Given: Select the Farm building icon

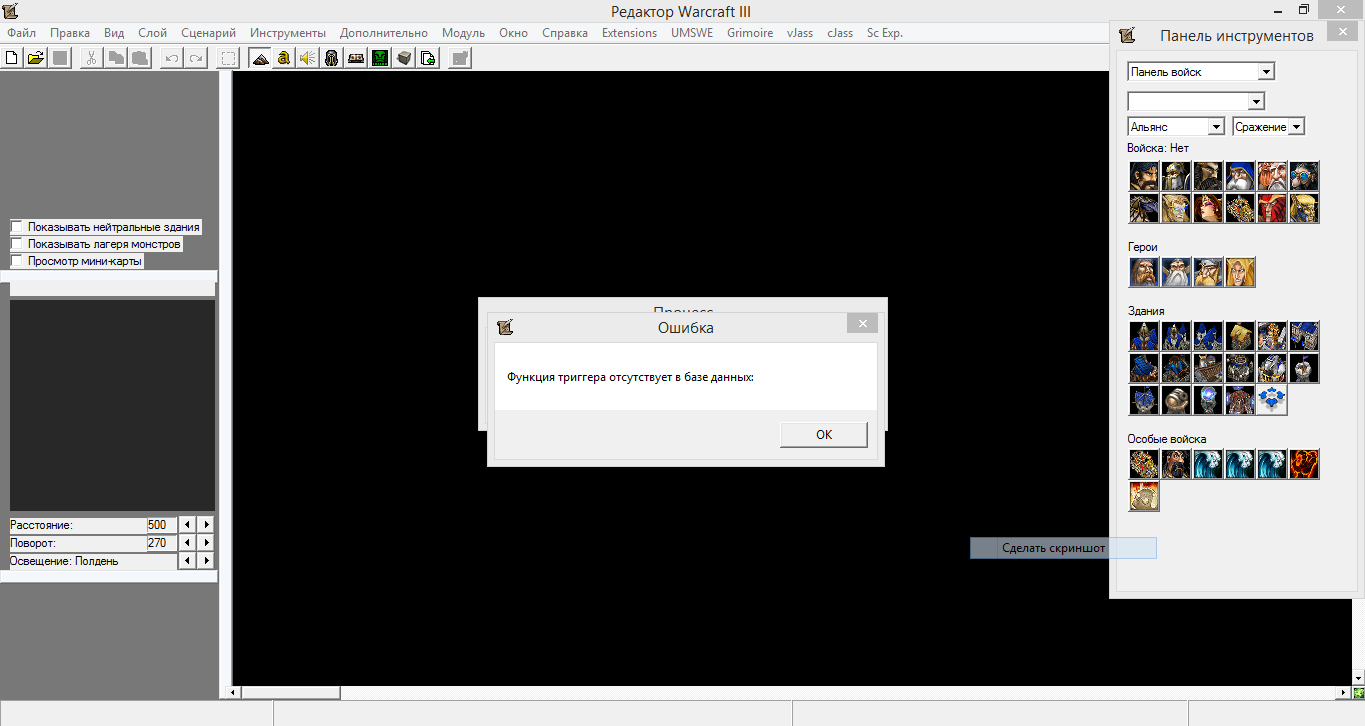Looking at the screenshot, I should click(1240, 336).
